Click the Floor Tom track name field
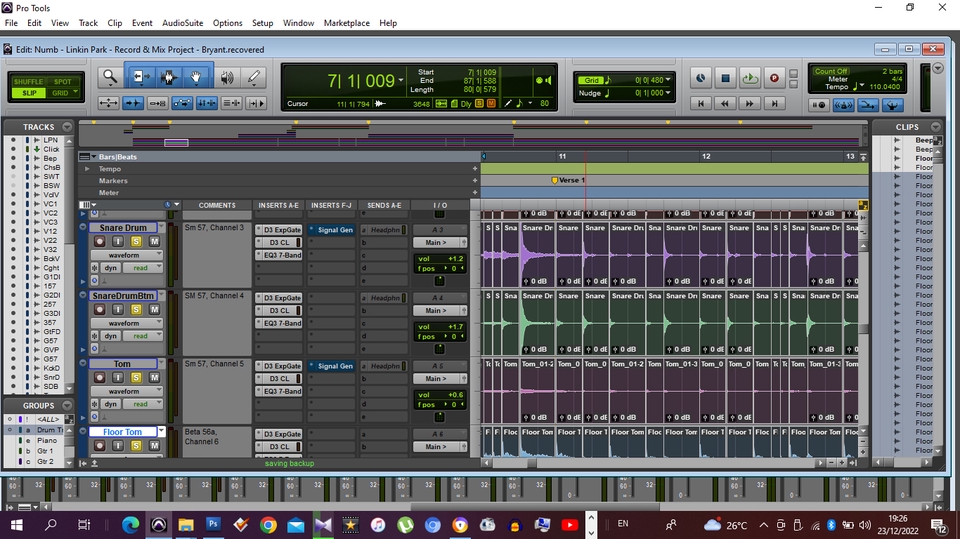The image size is (960, 539). pos(122,432)
